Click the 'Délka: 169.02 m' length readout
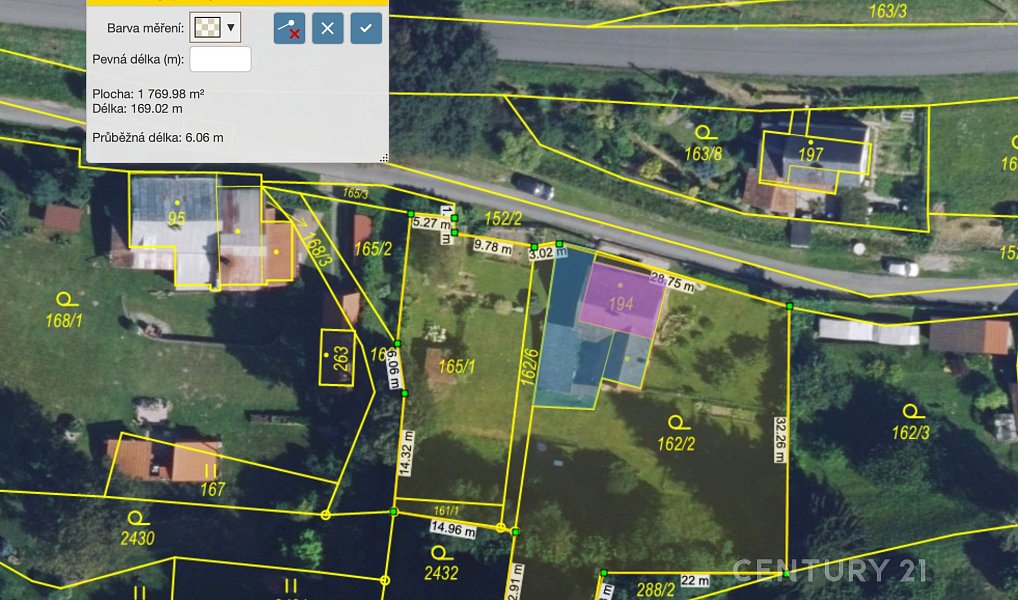Viewport: 1018px width, 600px height. [x=137, y=108]
